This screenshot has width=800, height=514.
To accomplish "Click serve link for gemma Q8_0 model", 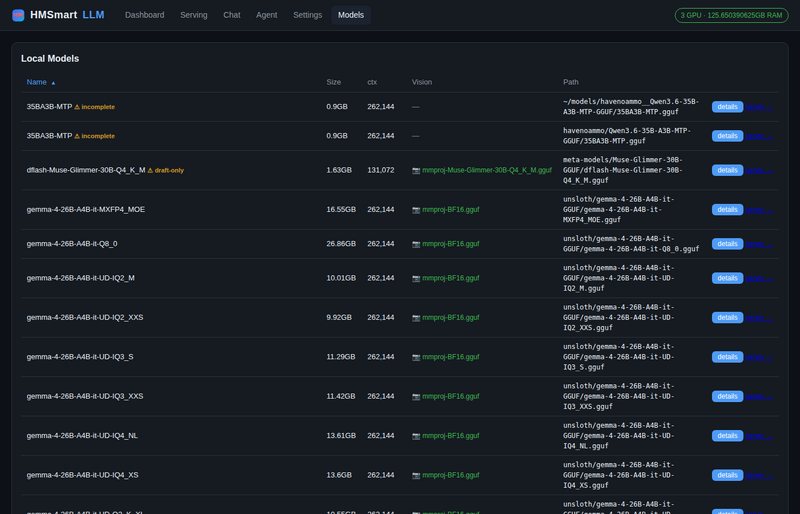I will pyautogui.click(x=759, y=243).
